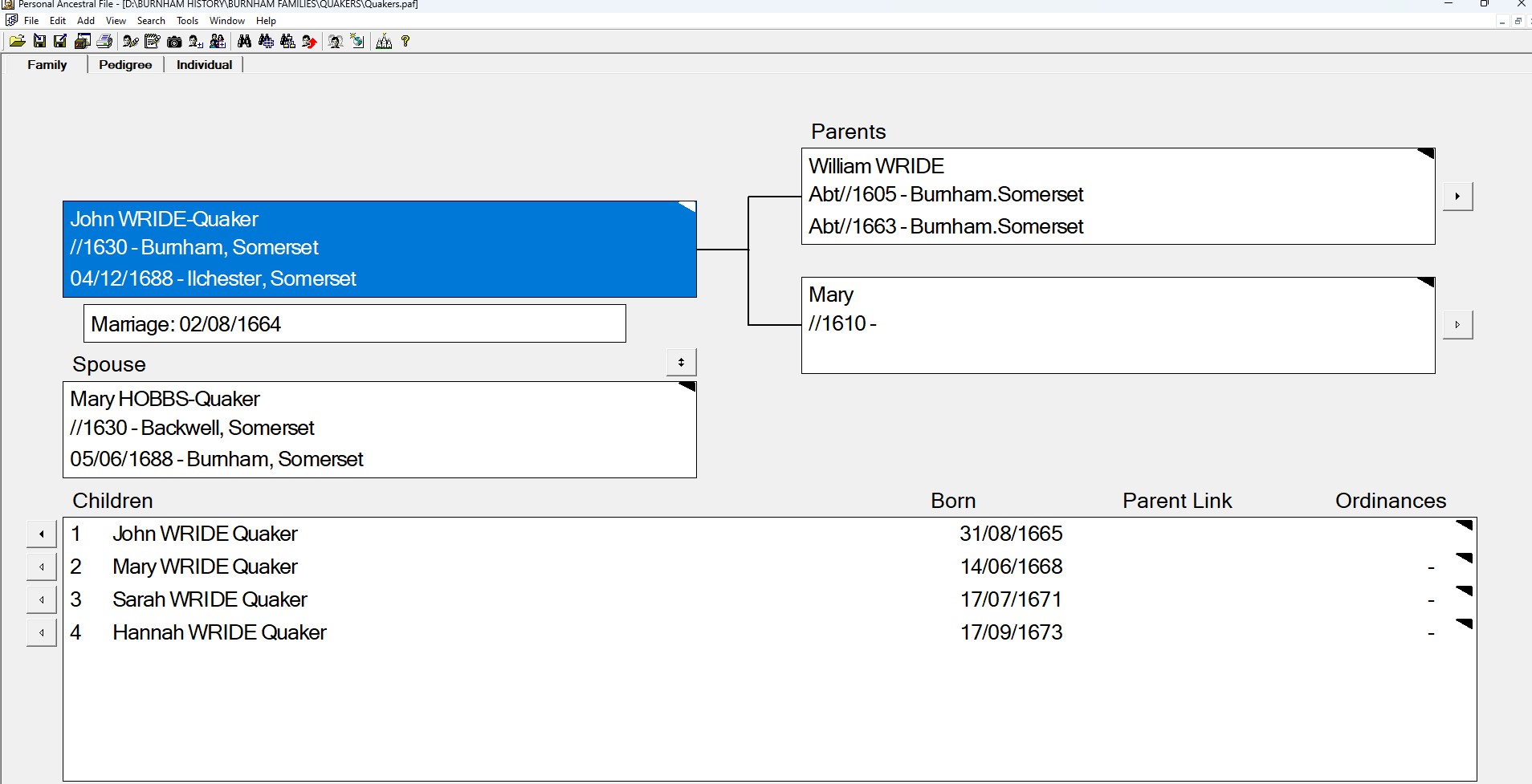Image resolution: width=1532 pixels, height=784 pixels.
Task: Expand parents arrow next to Mary
Action: coord(1457,325)
